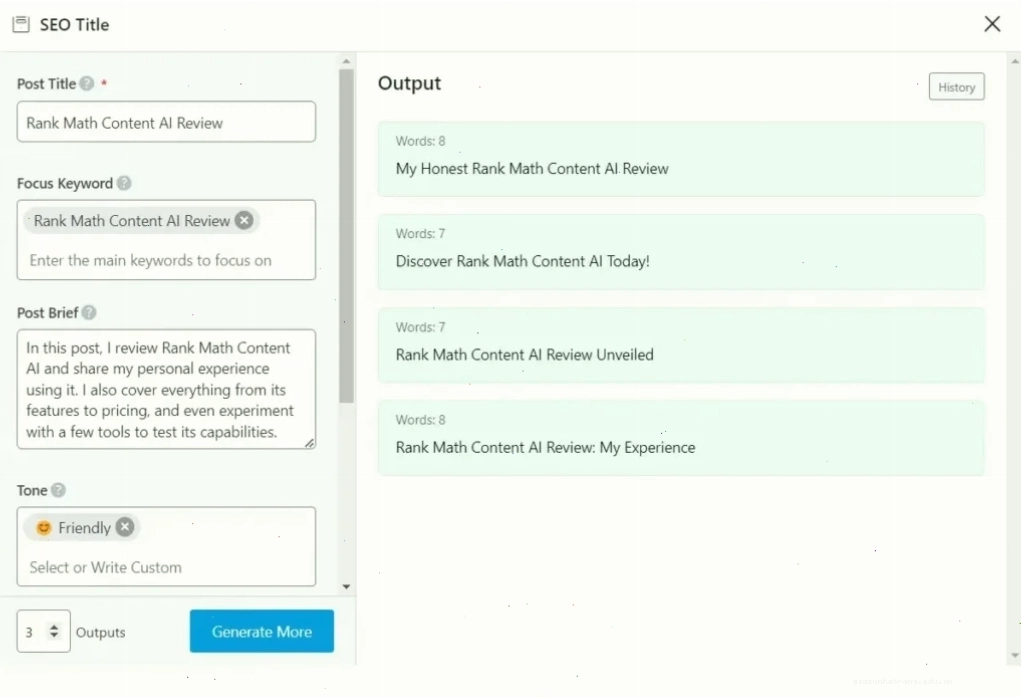Click the output panel scroll down arrow
The width and height of the screenshot is (1021, 698).
click(x=1015, y=656)
